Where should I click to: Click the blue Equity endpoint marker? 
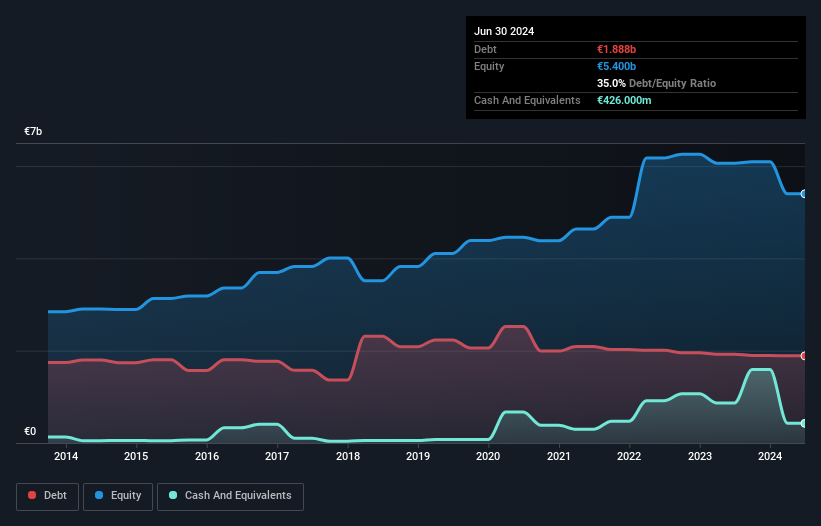[x=804, y=194]
